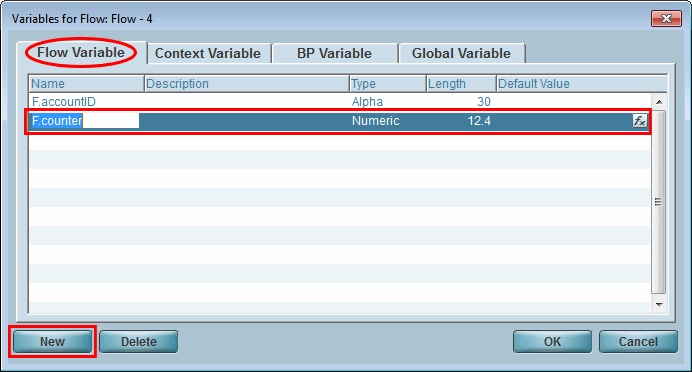This screenshot has height=372, width=692.
Task: Click the Cancel button
Action: coord(638,342)
